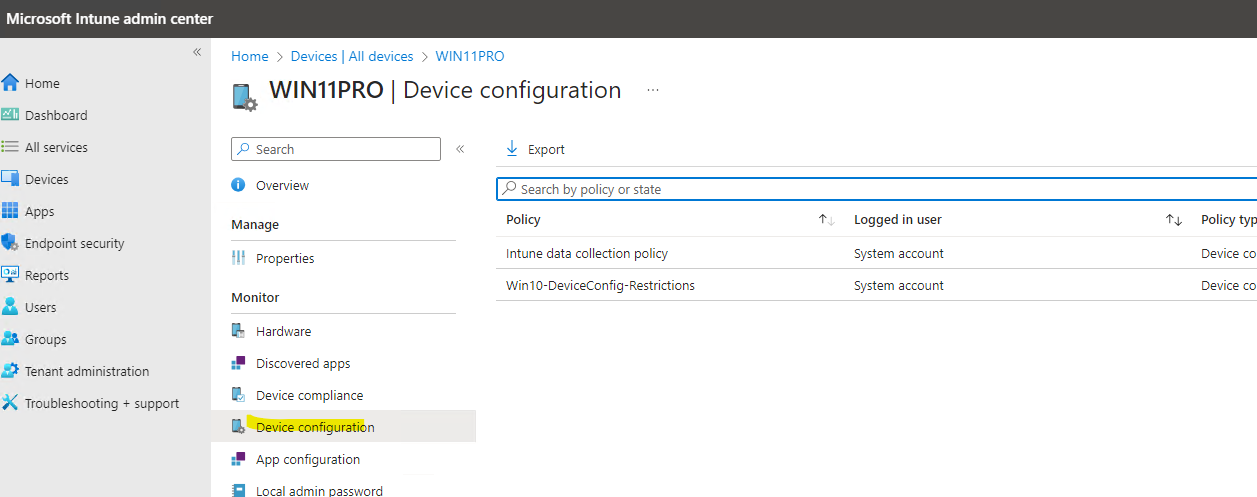1257x497 pixels.
Task: Collapse the device blade menu
Action: [460, 149]
